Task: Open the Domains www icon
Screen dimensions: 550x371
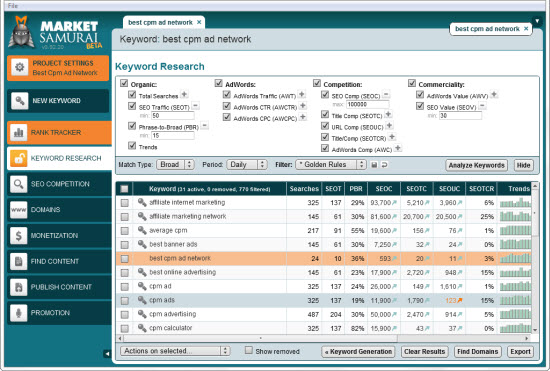Action: pos(19,210)
